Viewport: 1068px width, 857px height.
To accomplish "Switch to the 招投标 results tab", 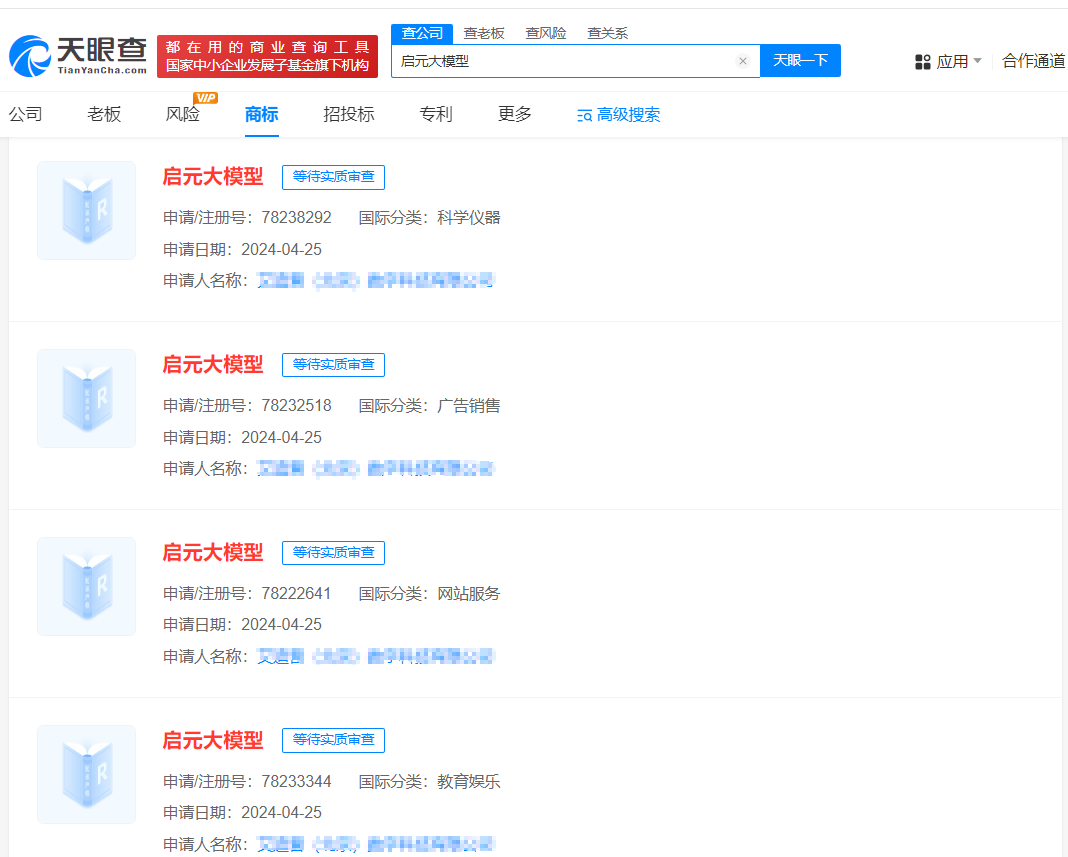I will (349, 114).
